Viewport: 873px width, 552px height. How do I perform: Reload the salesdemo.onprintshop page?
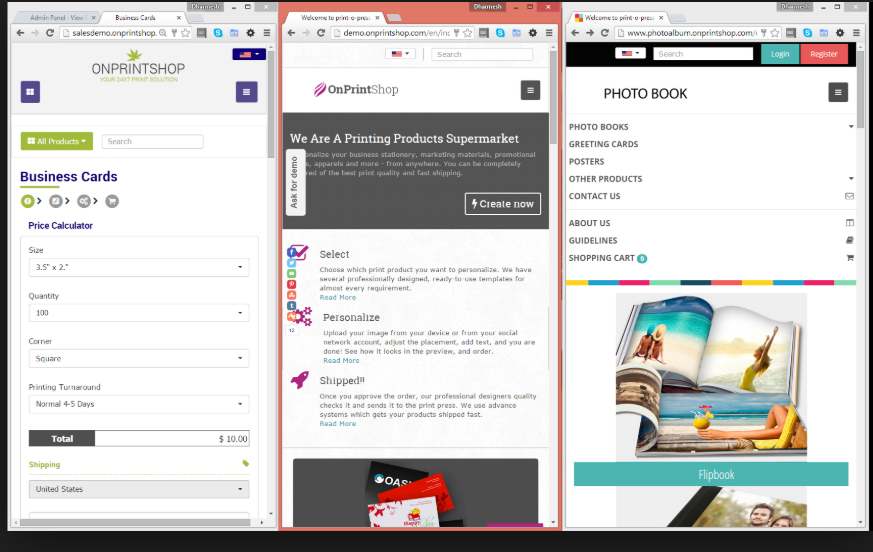pos(50,33)
